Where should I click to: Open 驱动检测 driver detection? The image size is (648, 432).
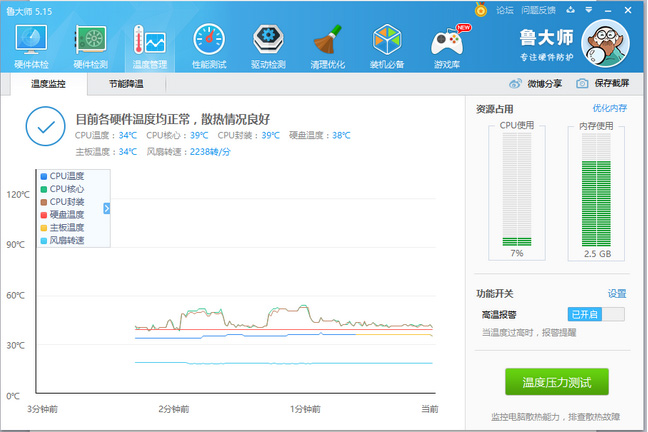(268, 46)
